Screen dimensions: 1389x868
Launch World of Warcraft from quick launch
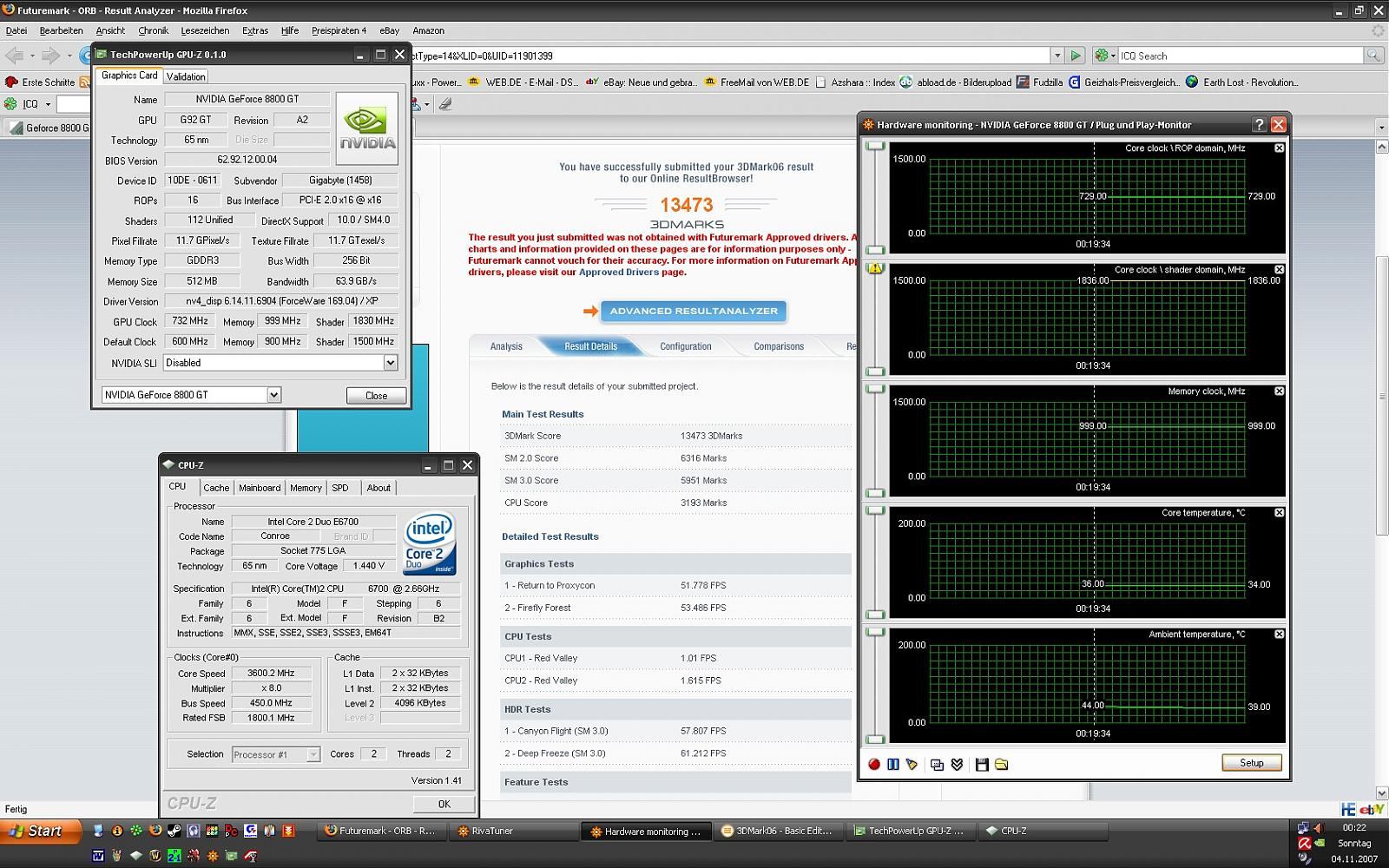coord(155,856)
